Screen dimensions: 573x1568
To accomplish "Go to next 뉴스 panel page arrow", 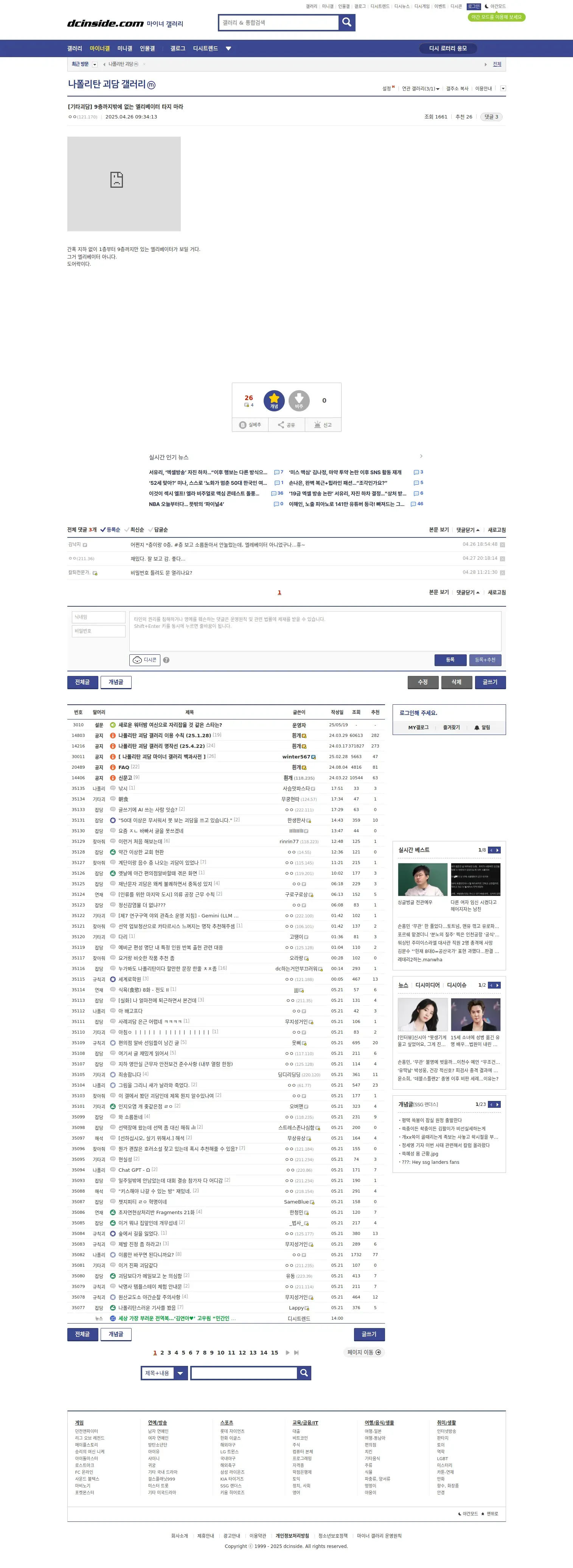I will [x=498, y=985].
